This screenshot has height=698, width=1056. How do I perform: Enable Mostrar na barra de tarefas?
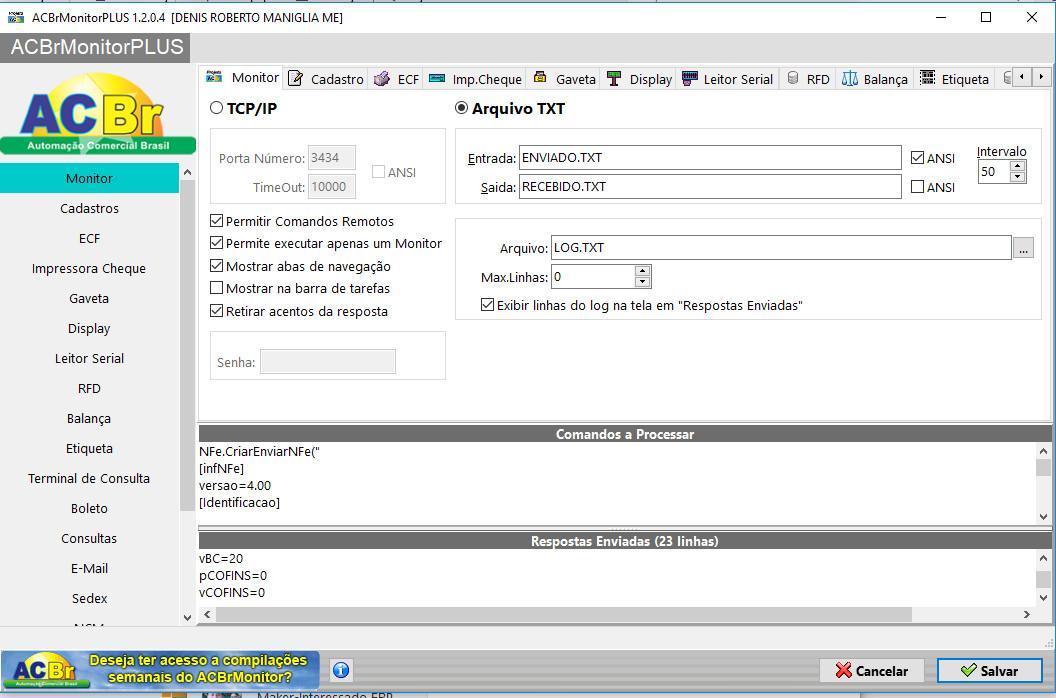click(216, 288)
